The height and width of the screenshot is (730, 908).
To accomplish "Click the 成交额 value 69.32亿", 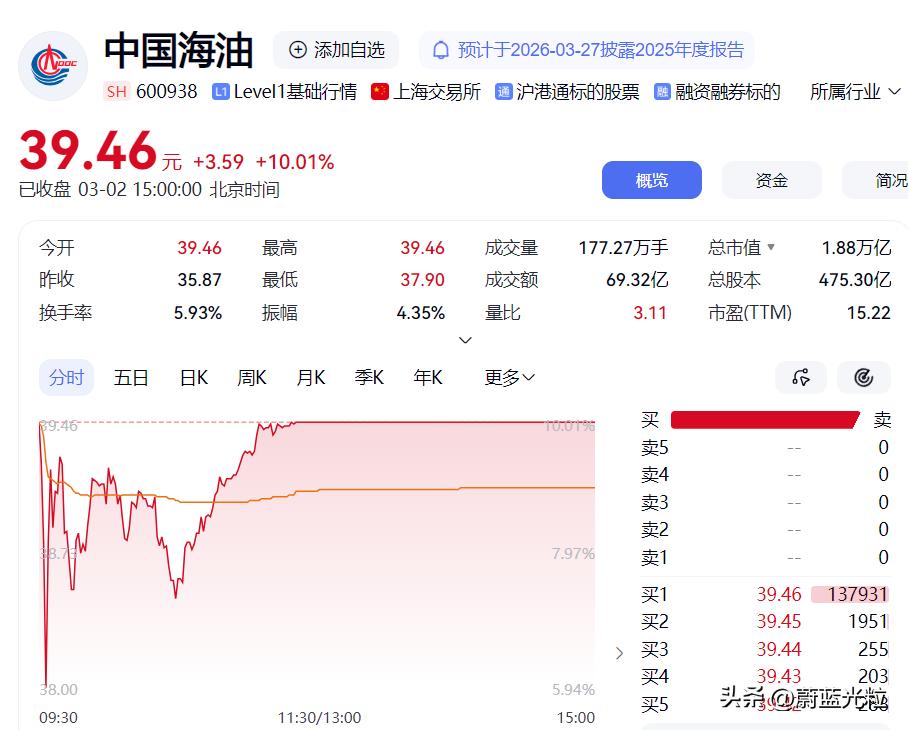I will click(x=637, y=280).
